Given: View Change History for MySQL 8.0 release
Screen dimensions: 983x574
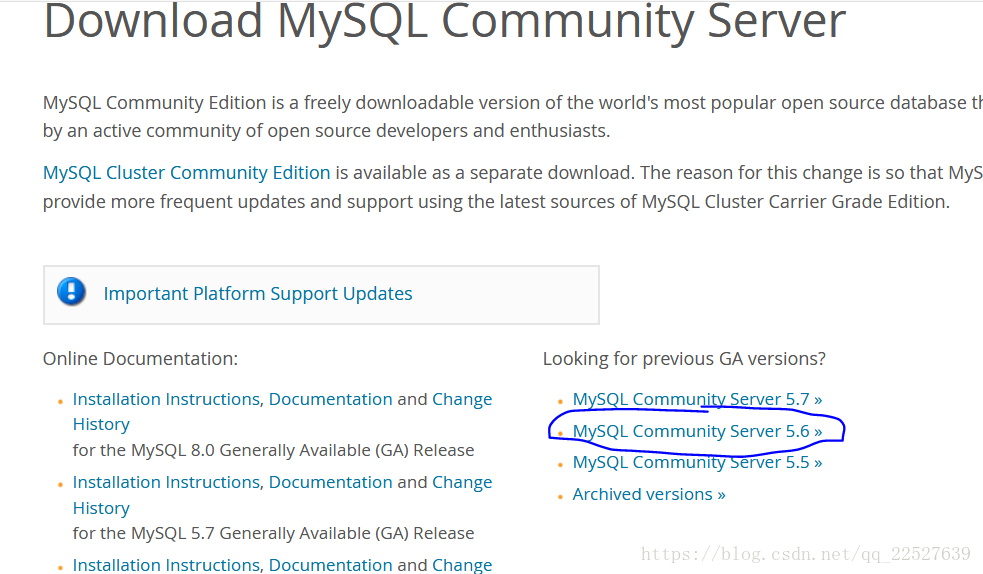Looking at the screenshot, I should click(x=461, y=399).
